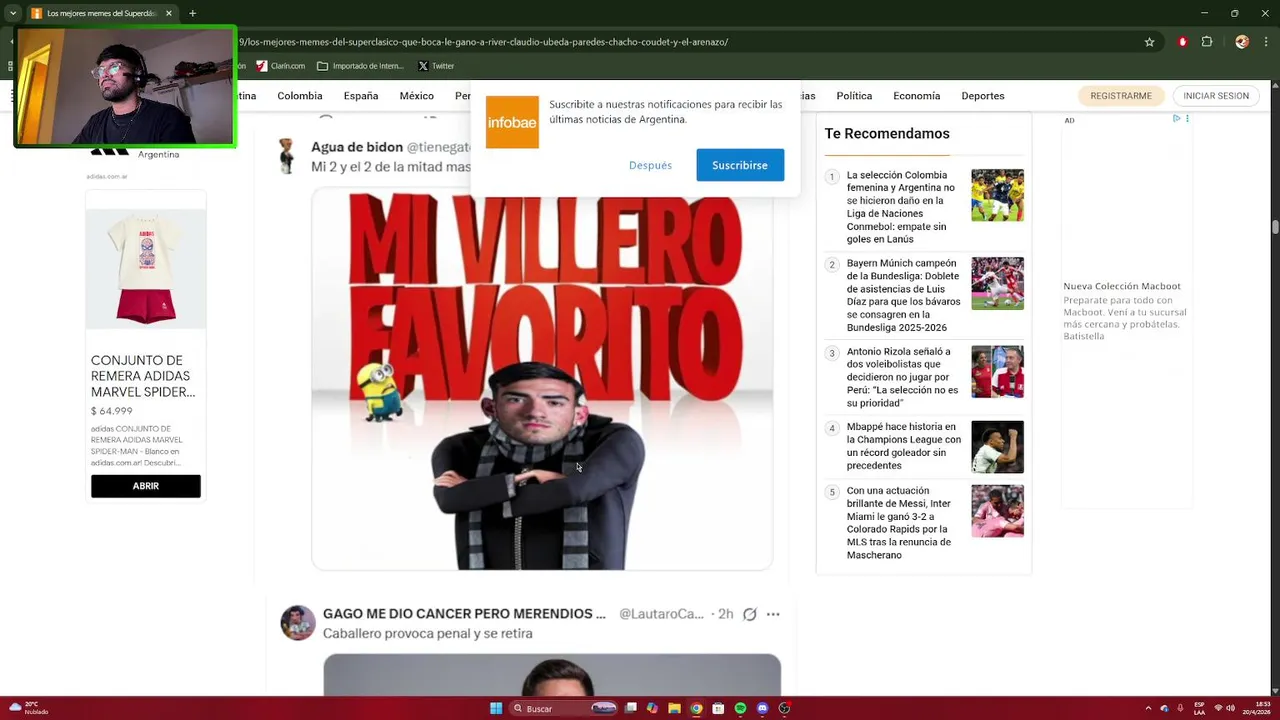Click the Bayern Múnich article thumbnail
Screen dimensions: 1280x720
(x=997, y=283)
